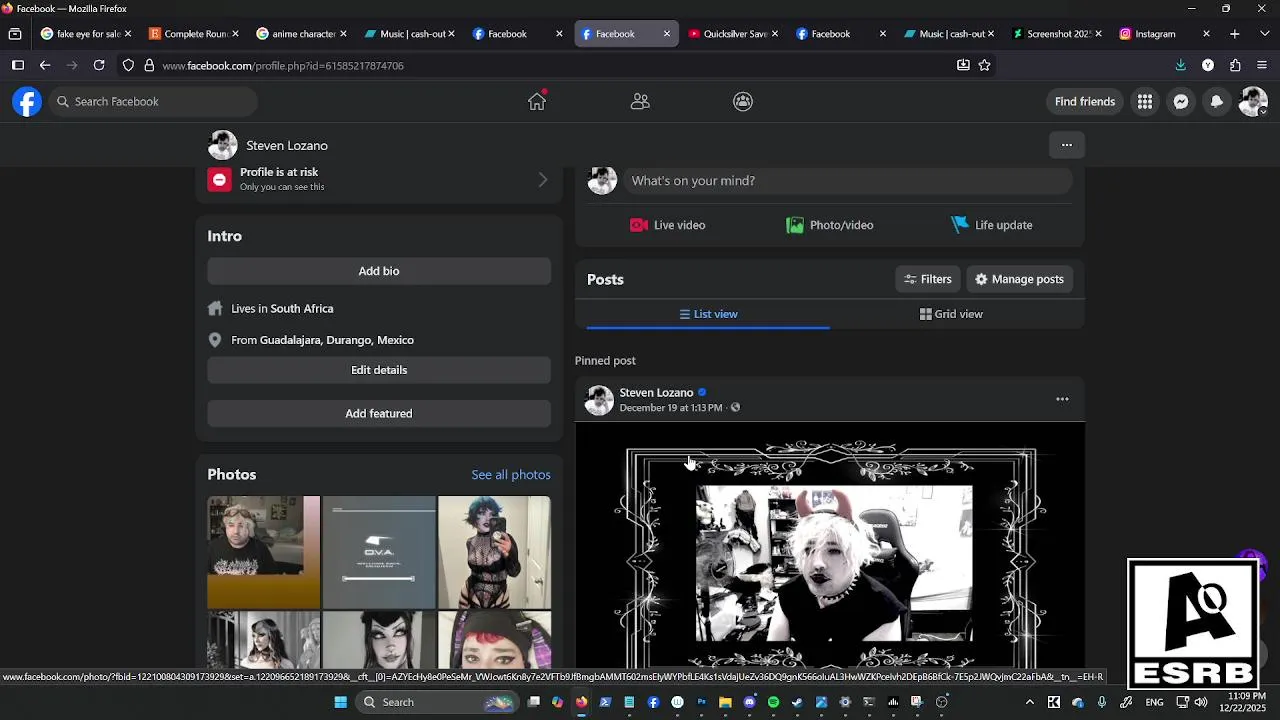Image resolution: width=1280 pixels, height=720 pixels.
Task: Click the Edit details button
Action: [379, 370]
